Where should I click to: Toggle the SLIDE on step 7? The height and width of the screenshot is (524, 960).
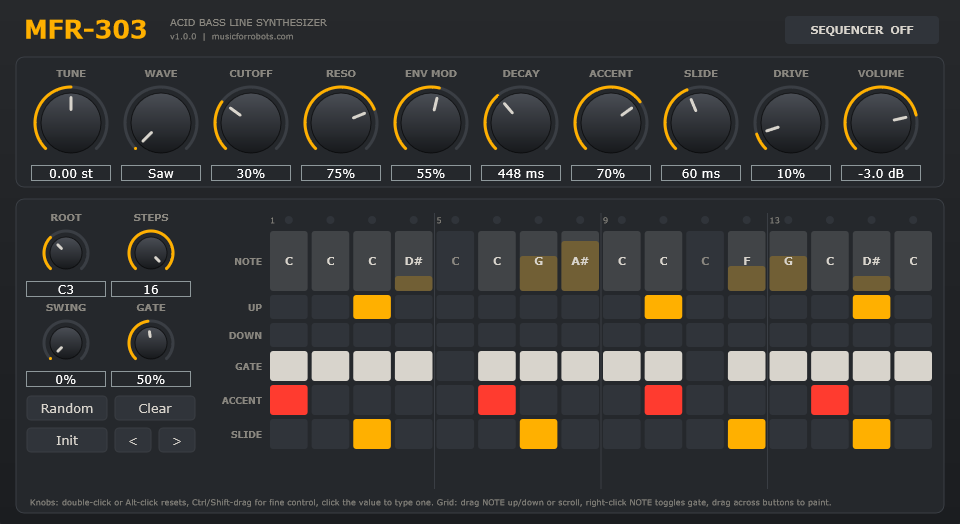[539, 434]
